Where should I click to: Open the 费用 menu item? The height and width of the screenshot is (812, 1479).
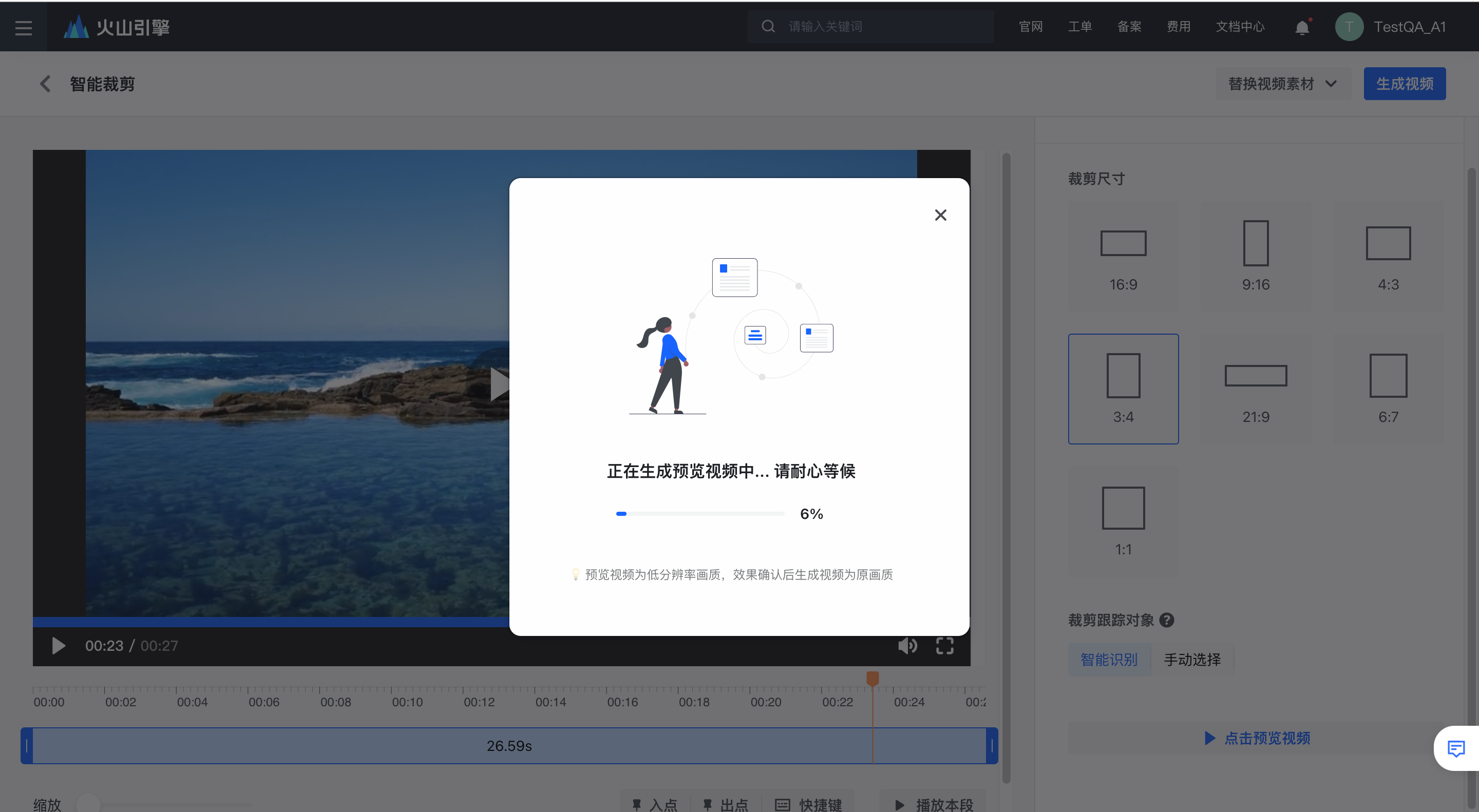(1178, 26)
